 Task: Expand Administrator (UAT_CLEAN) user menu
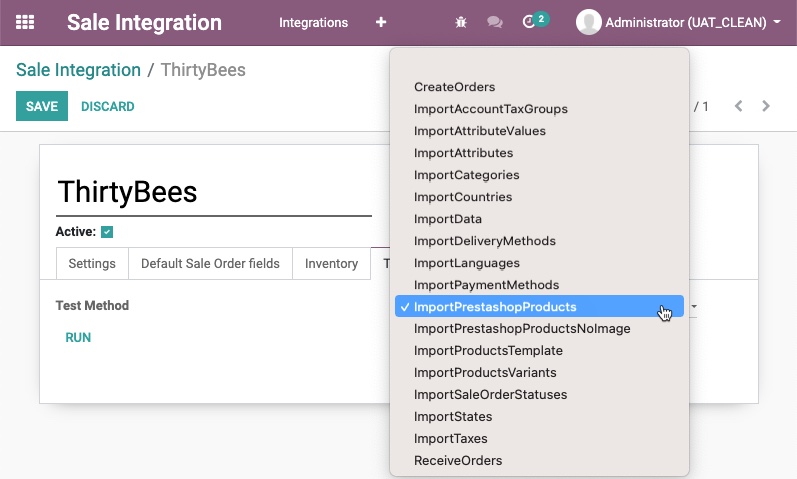click(691, 22)
